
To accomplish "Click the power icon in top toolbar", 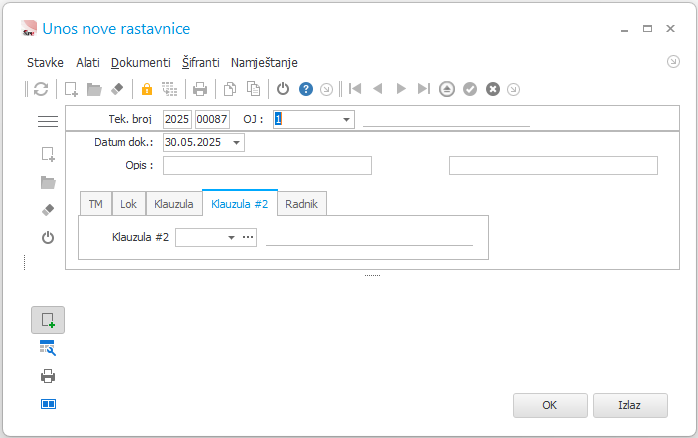I will pyautogui.click(x=283, y=89).
